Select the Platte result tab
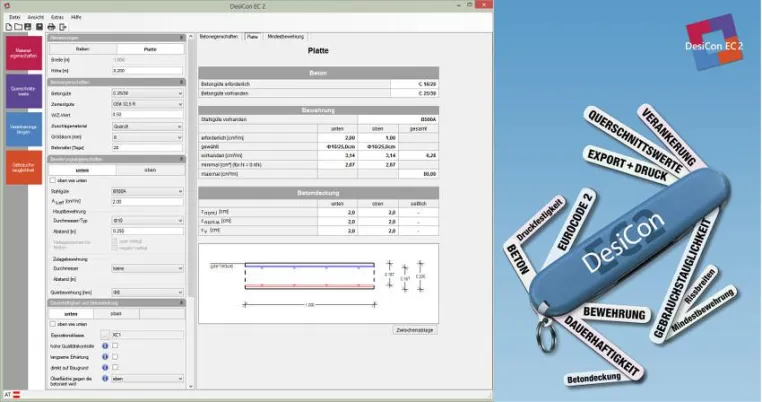Image resolution: width=762 pixels, height=402 pixels. click(x=252, y=37)
